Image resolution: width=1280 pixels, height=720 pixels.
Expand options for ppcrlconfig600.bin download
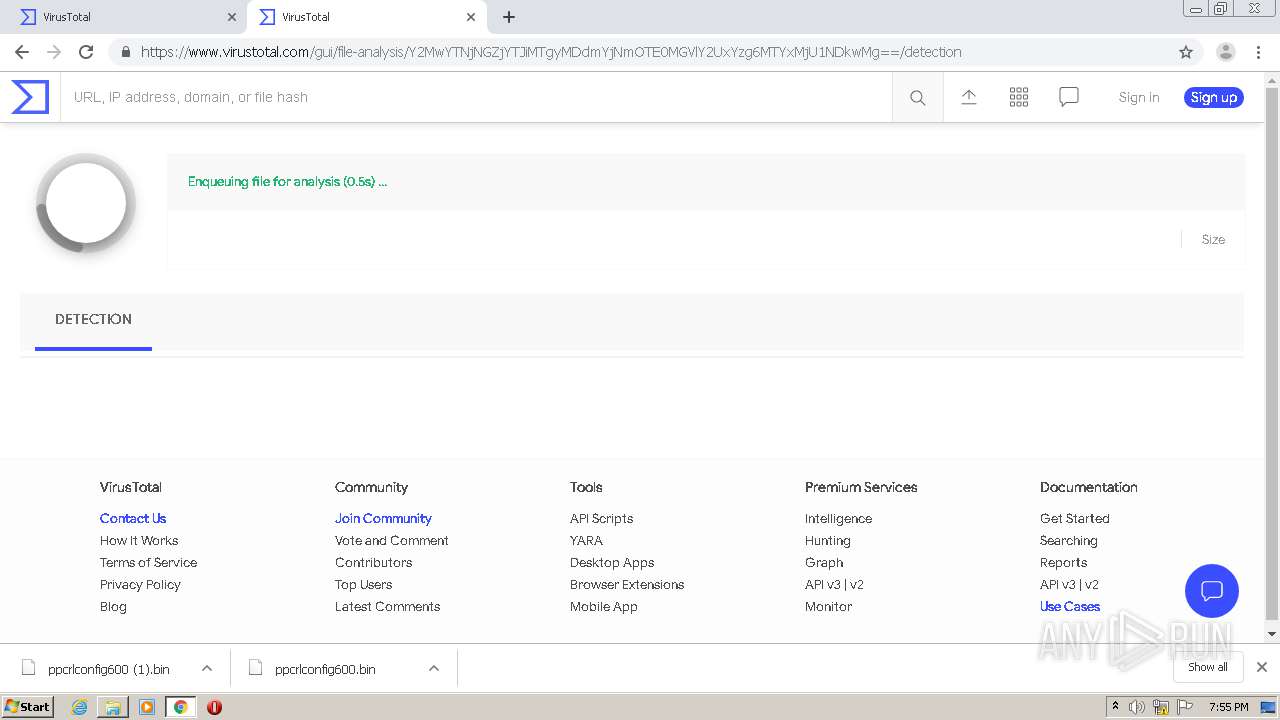[434, 668]
